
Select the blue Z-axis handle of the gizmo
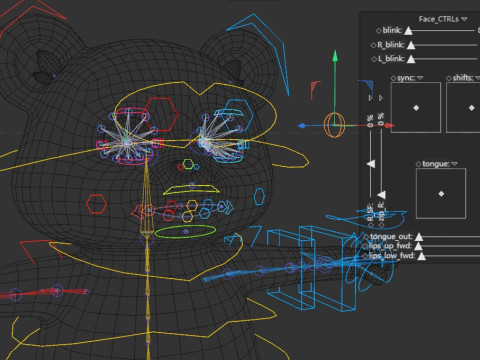pos(302,126)
